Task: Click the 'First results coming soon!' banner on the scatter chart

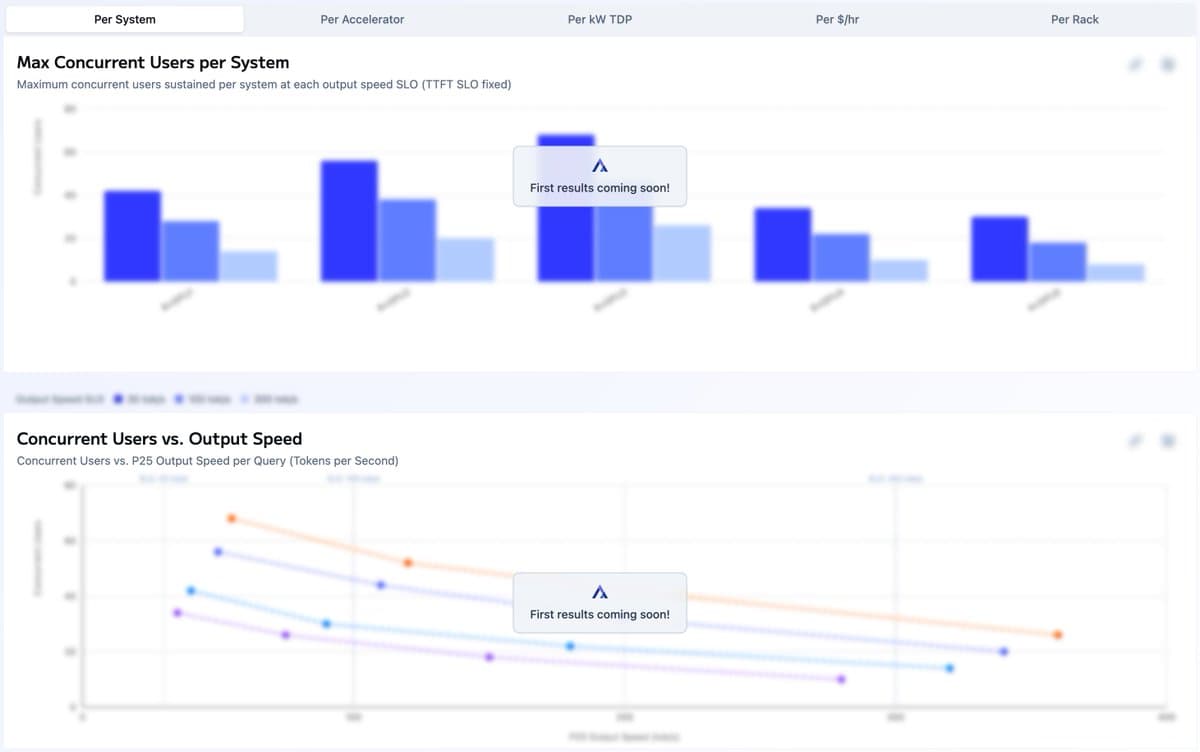Action: pyautogui.click(x=599, y=603)
